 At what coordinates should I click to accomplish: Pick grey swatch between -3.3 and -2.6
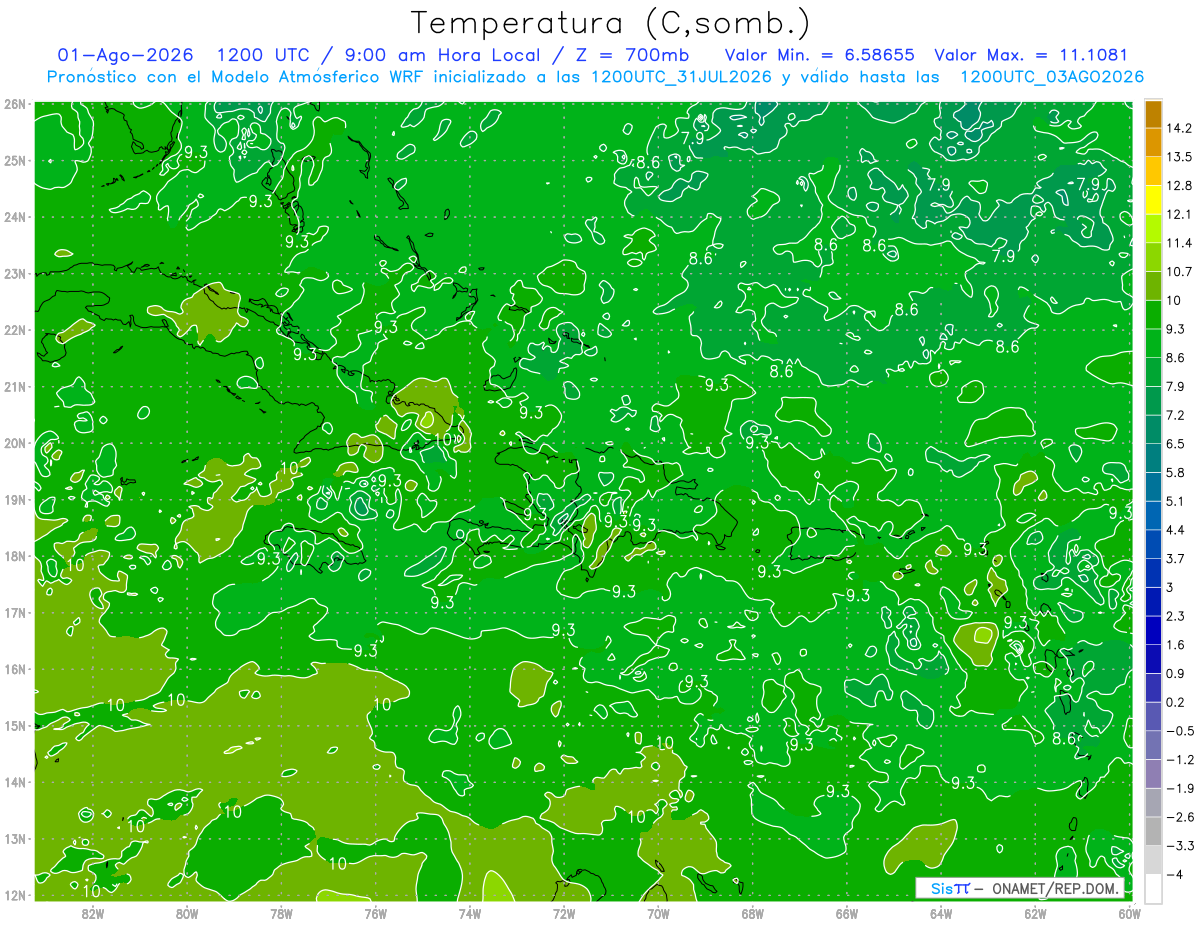point(1153,831)
